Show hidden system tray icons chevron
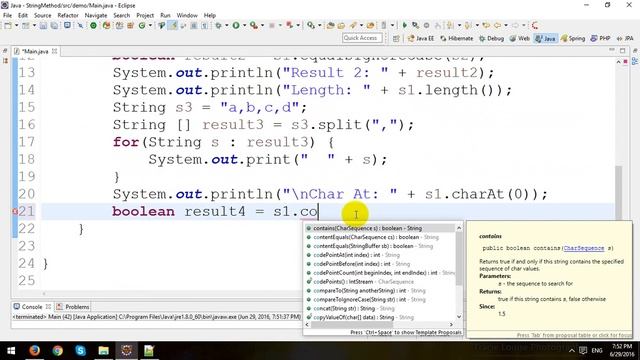640x360 pixels. pyautogui.click(x=571, y=351)
